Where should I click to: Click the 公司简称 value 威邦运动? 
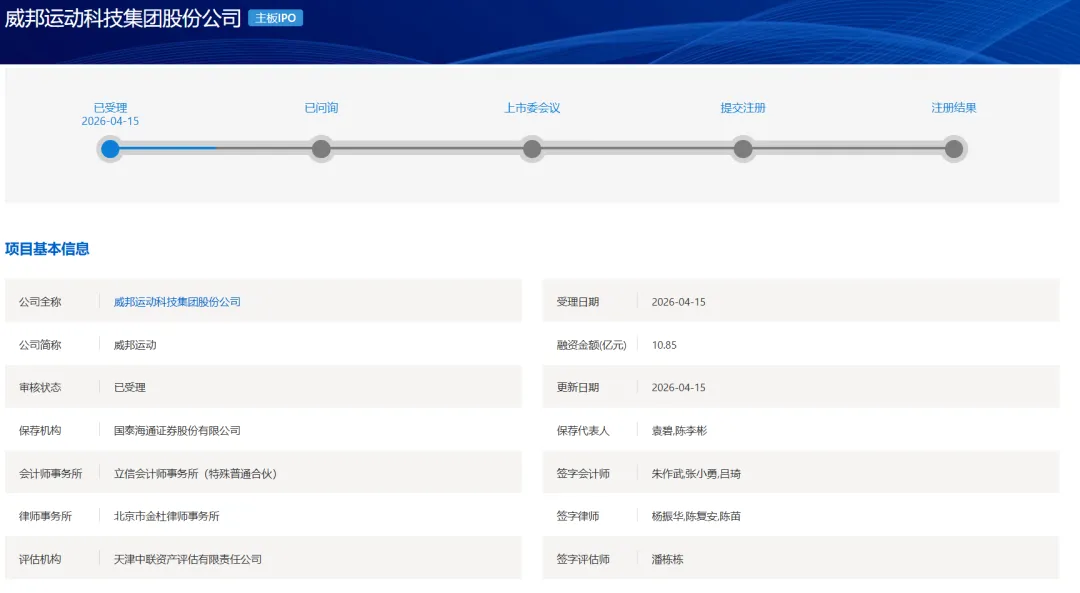[x=135, y=345]
